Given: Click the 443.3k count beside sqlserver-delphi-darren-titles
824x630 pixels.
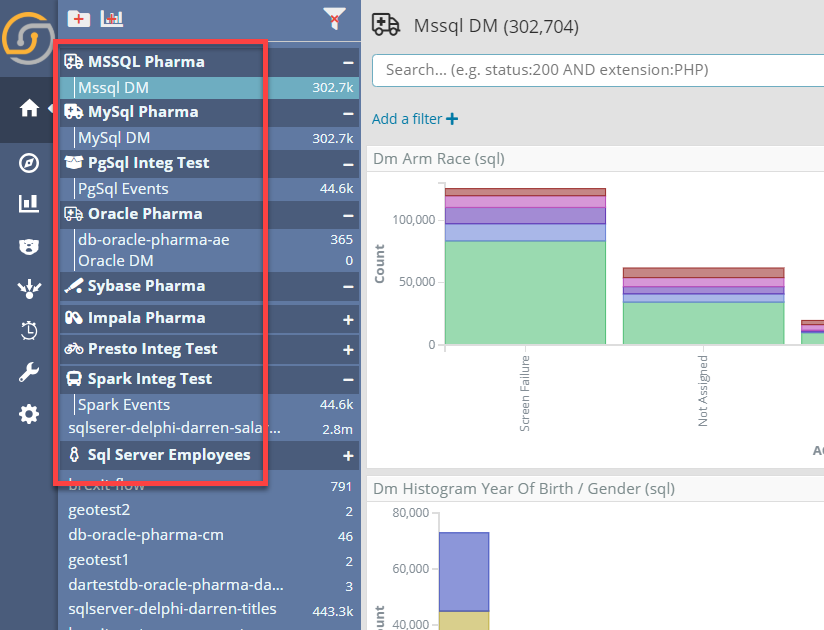Looking at the screenshot, I should click(x=333, y=611).
